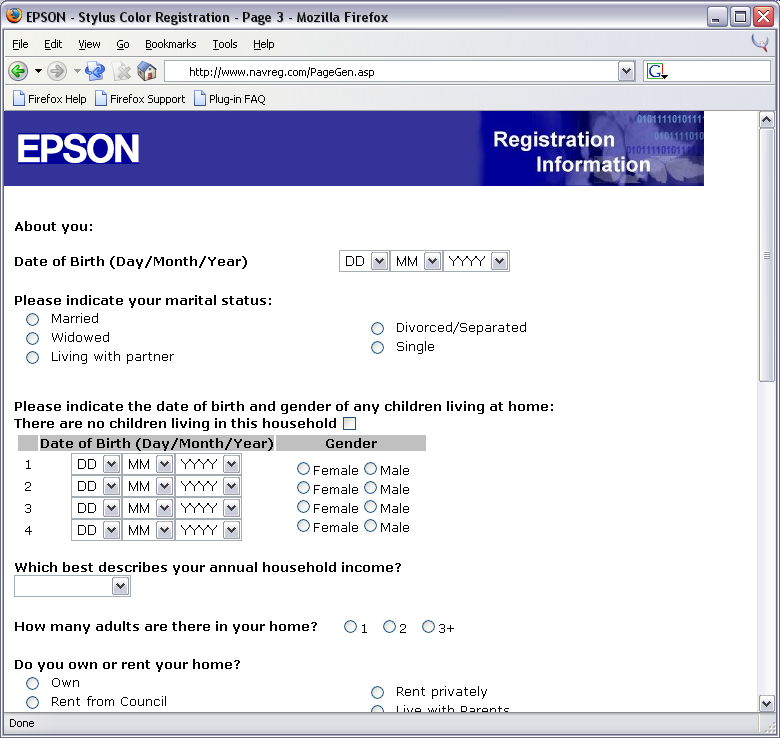Go to the Home page icon

pyautogui.click(x=147, y=71)
